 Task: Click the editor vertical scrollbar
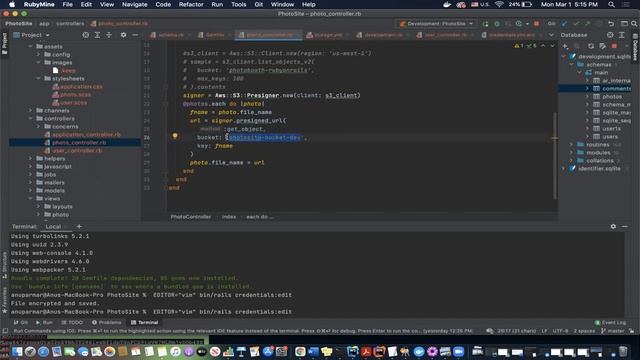pos(555,155)
